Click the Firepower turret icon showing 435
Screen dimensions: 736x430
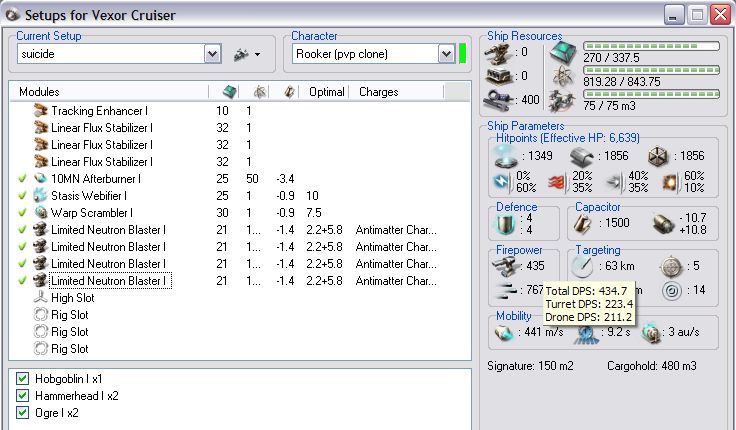[505, 267]
